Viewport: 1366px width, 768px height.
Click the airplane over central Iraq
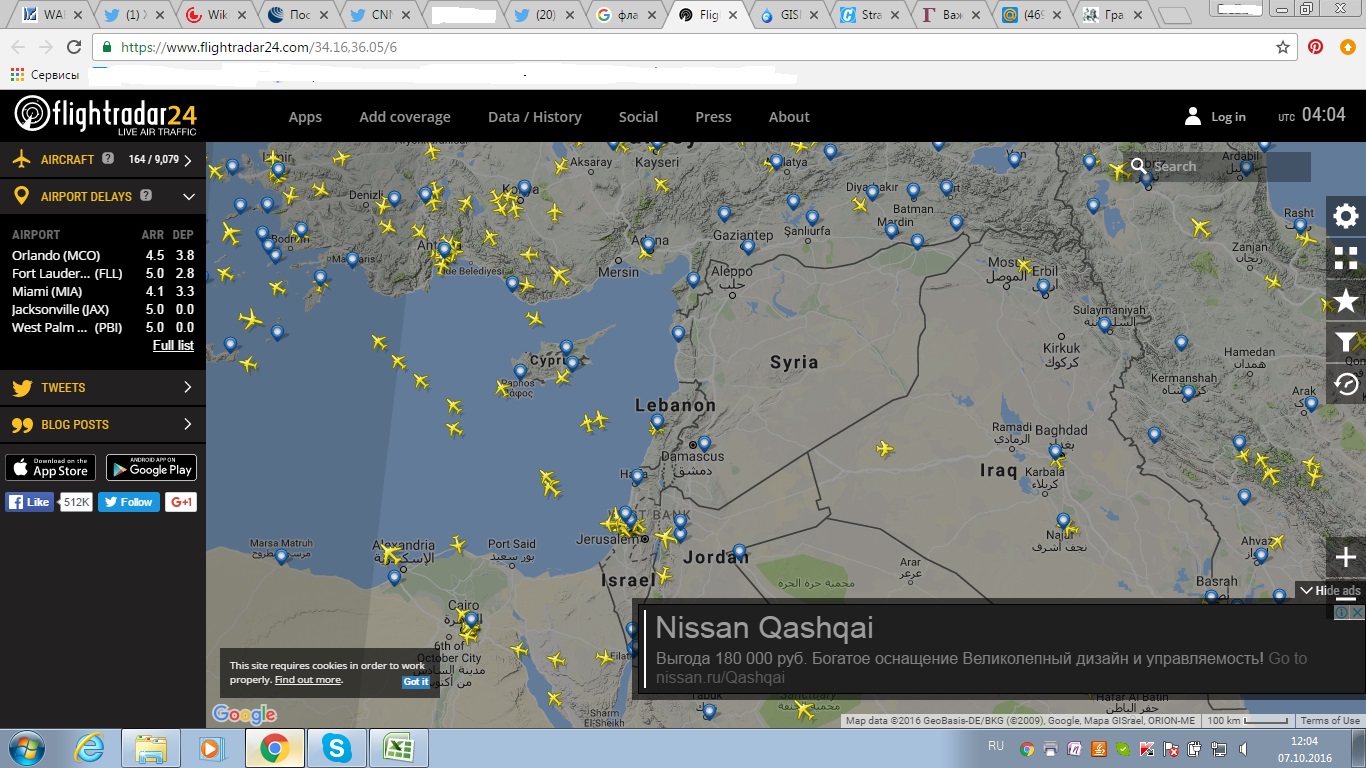tap(884, 449)
